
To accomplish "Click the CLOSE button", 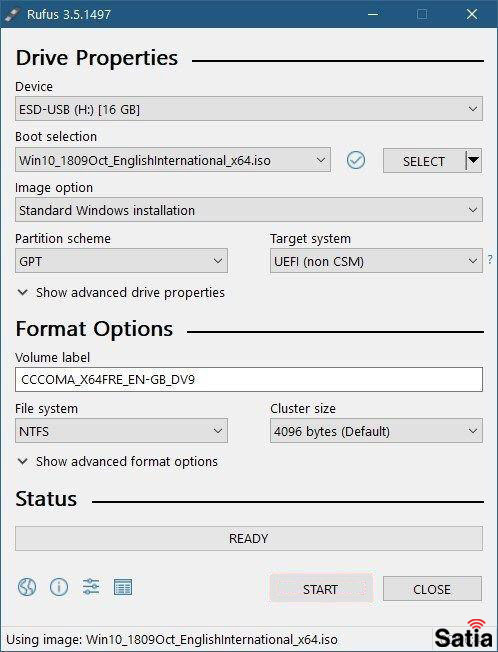I will coord(432,588).
